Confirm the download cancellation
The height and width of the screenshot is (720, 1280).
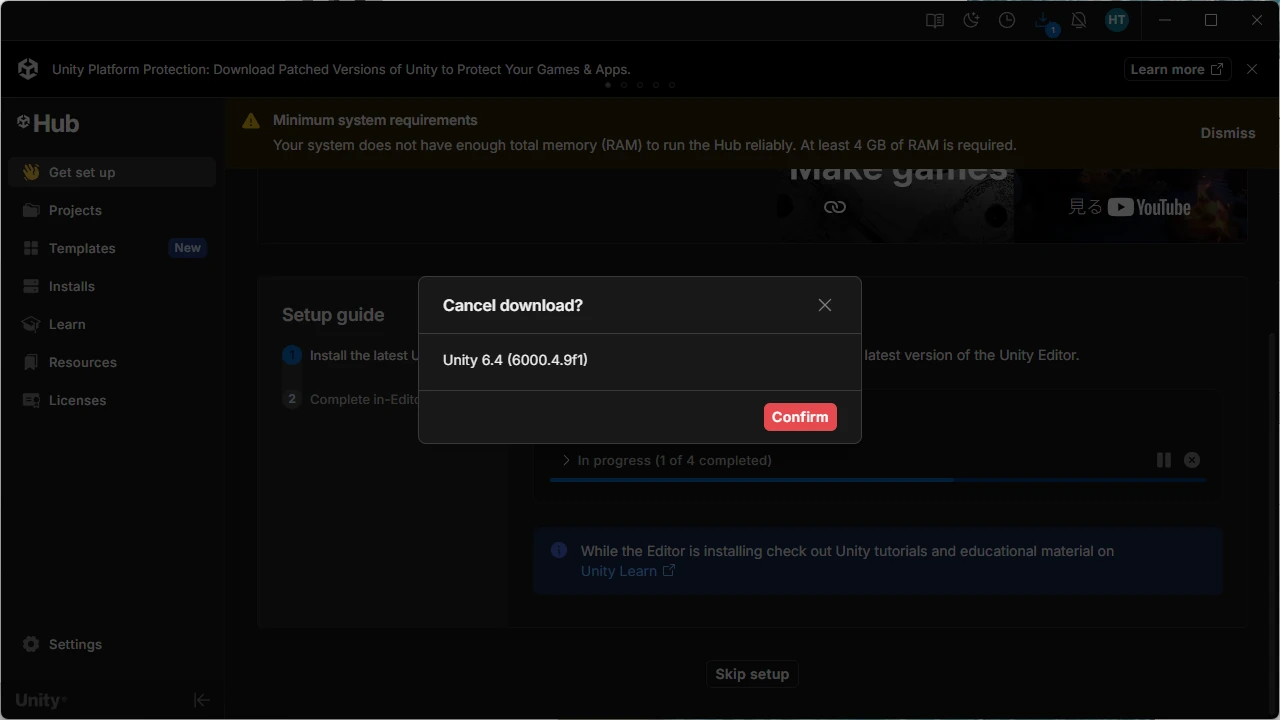pyautogui.click(x=800, y=417)
